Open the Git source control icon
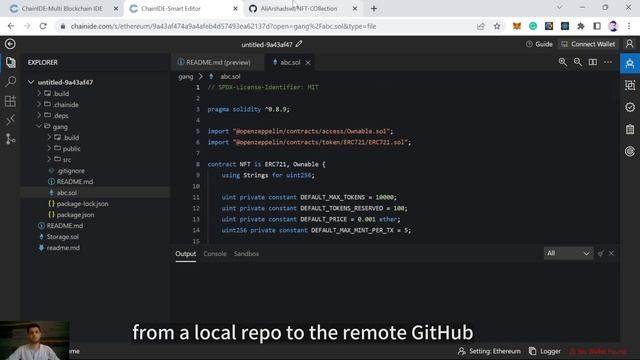This screenshot has height=360, width=640. (x=11, y=139)
